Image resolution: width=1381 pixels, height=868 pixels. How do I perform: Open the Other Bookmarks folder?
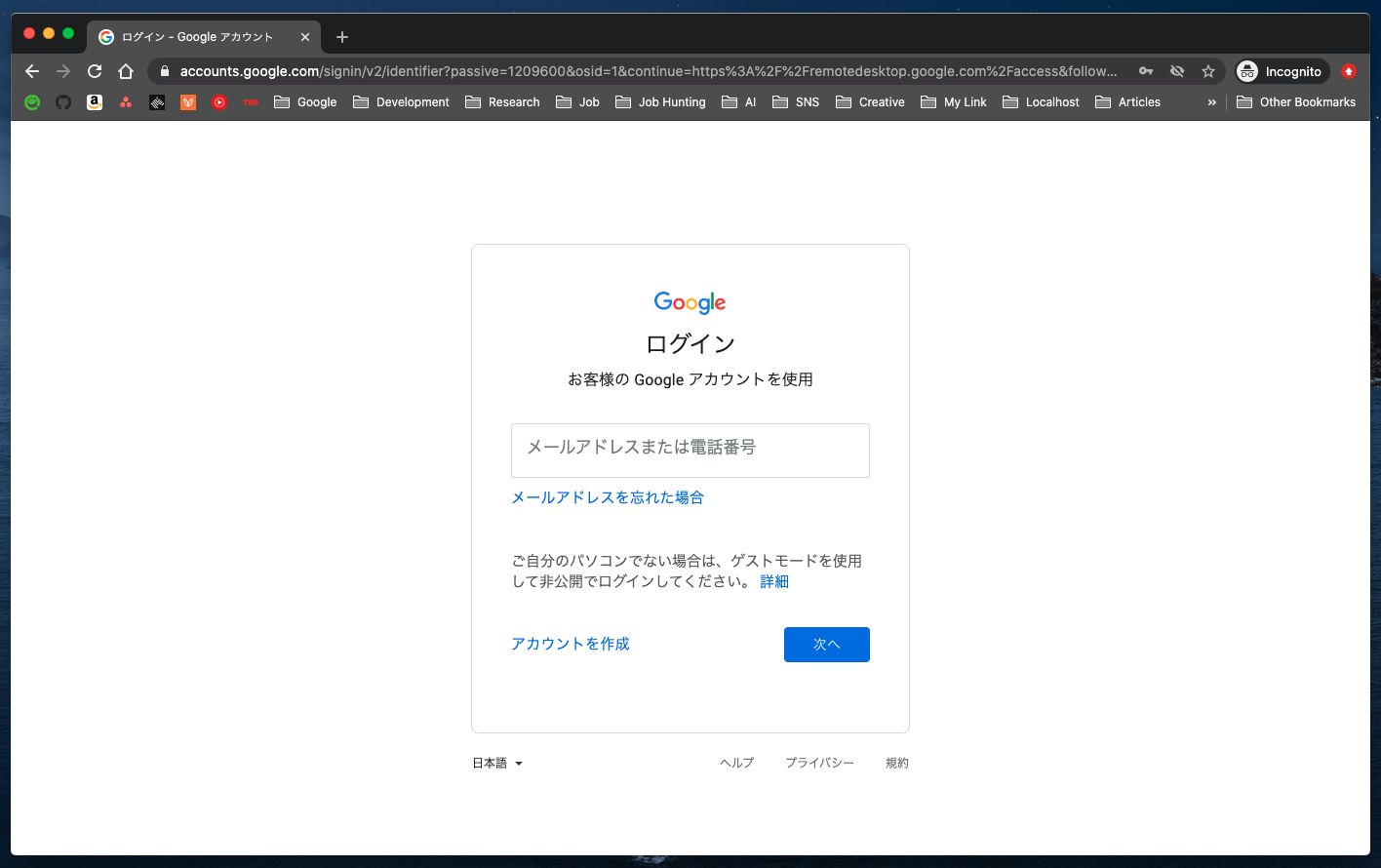click(x=1296, y=101)
